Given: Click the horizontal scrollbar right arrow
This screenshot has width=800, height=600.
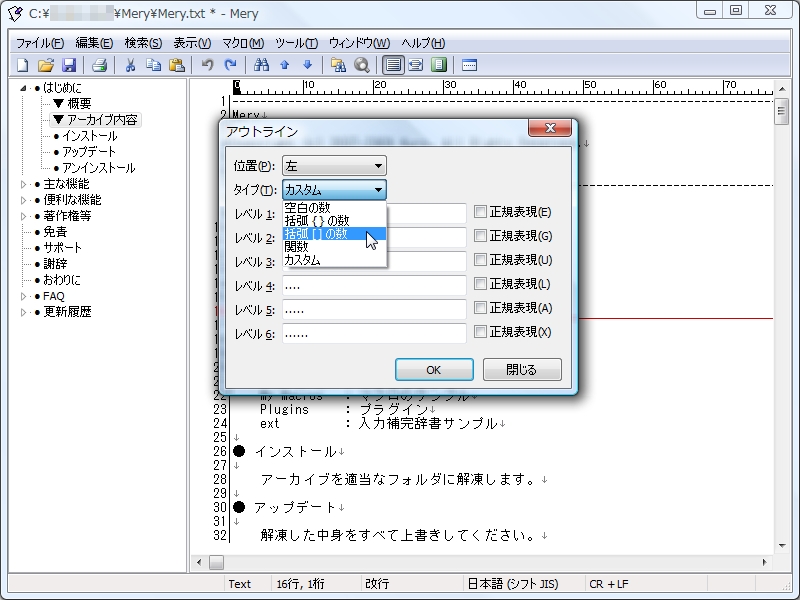Looking at the screenshot, I should point(764,562).
